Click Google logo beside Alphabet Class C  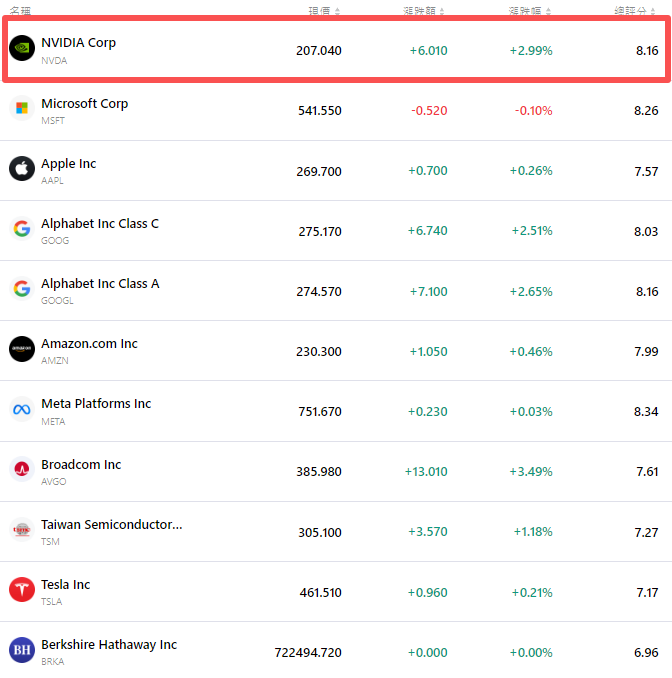point(22,228)
